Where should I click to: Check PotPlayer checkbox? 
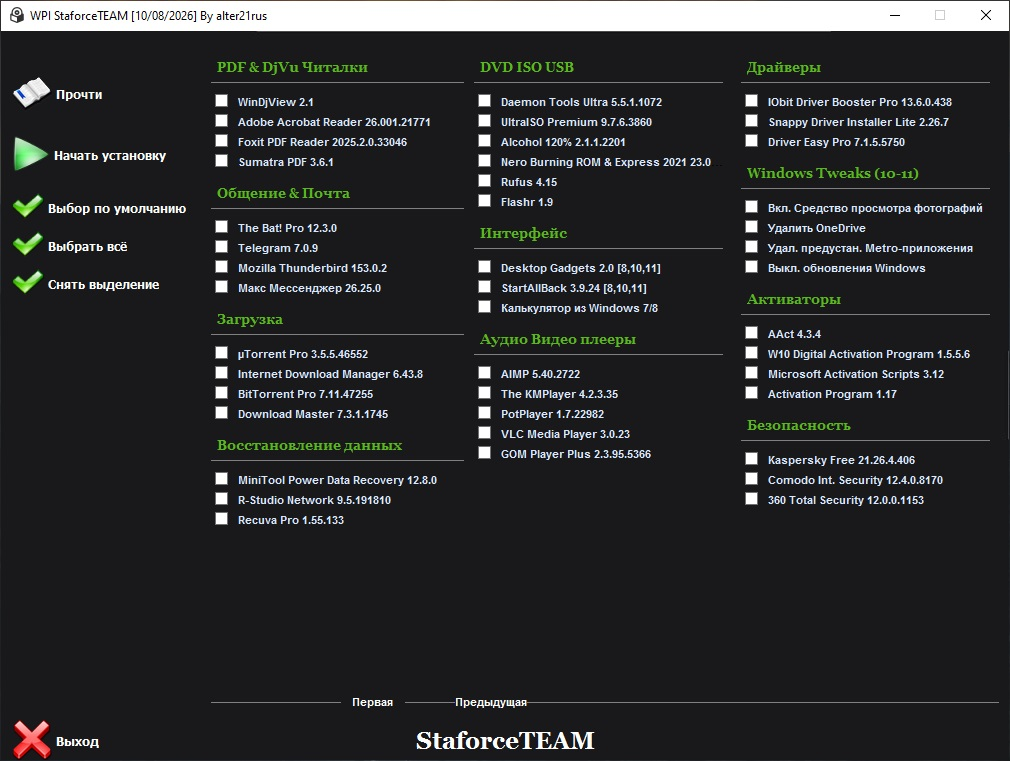(484, 412)
